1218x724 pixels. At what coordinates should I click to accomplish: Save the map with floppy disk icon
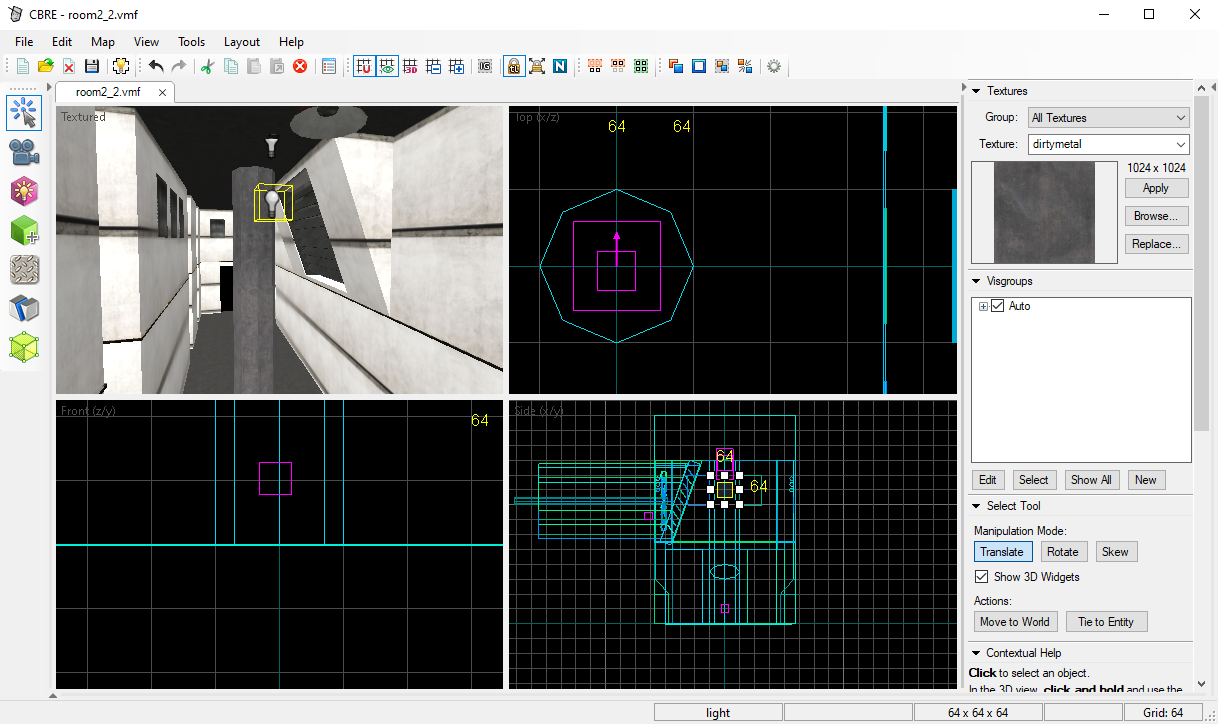point(92,66)
